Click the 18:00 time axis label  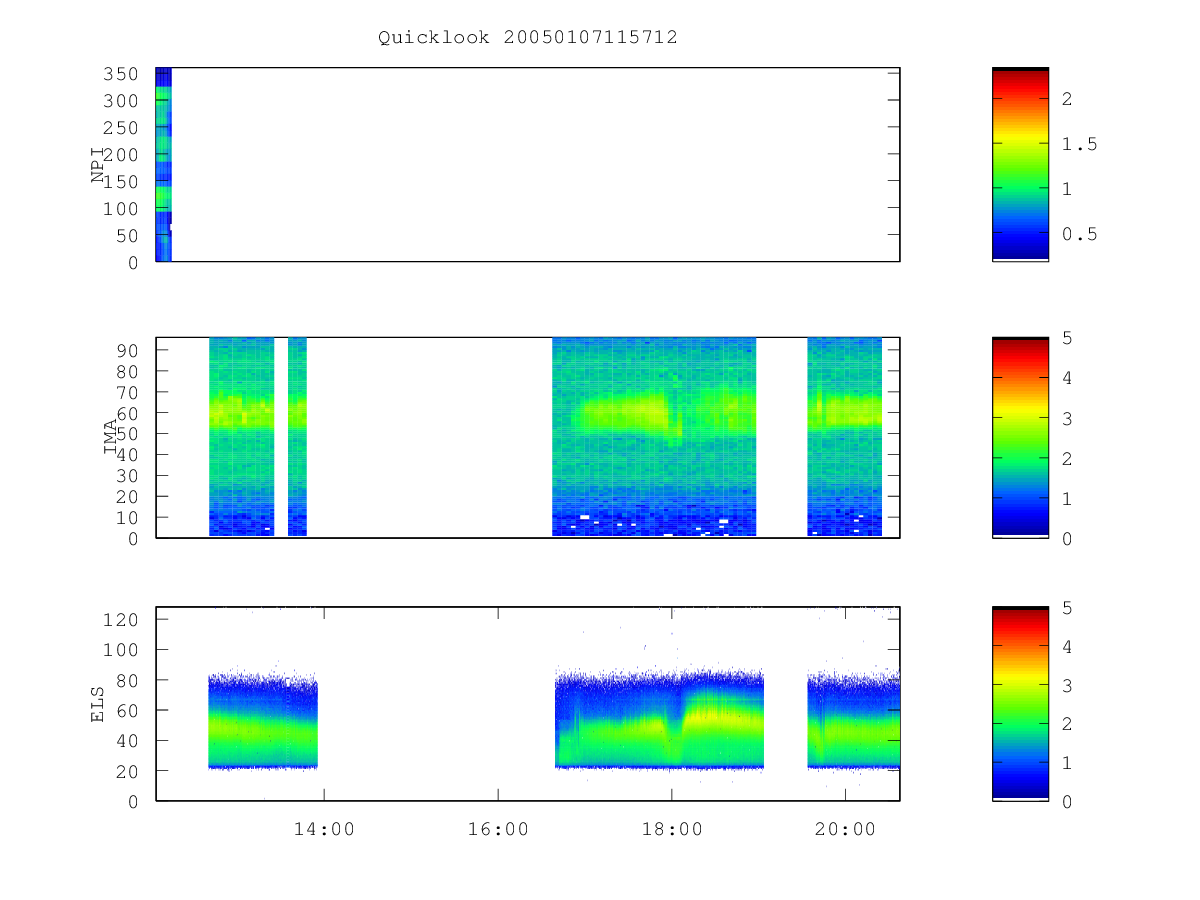point(671,829)
